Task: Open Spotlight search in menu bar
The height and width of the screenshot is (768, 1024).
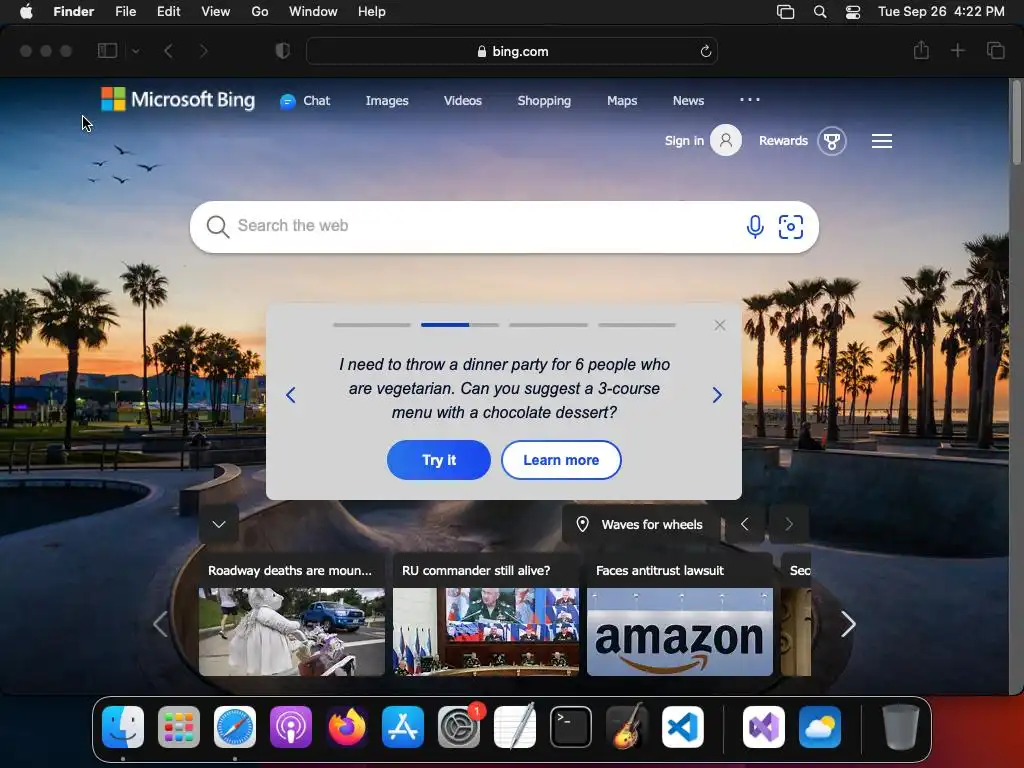Action: point(820,12)
